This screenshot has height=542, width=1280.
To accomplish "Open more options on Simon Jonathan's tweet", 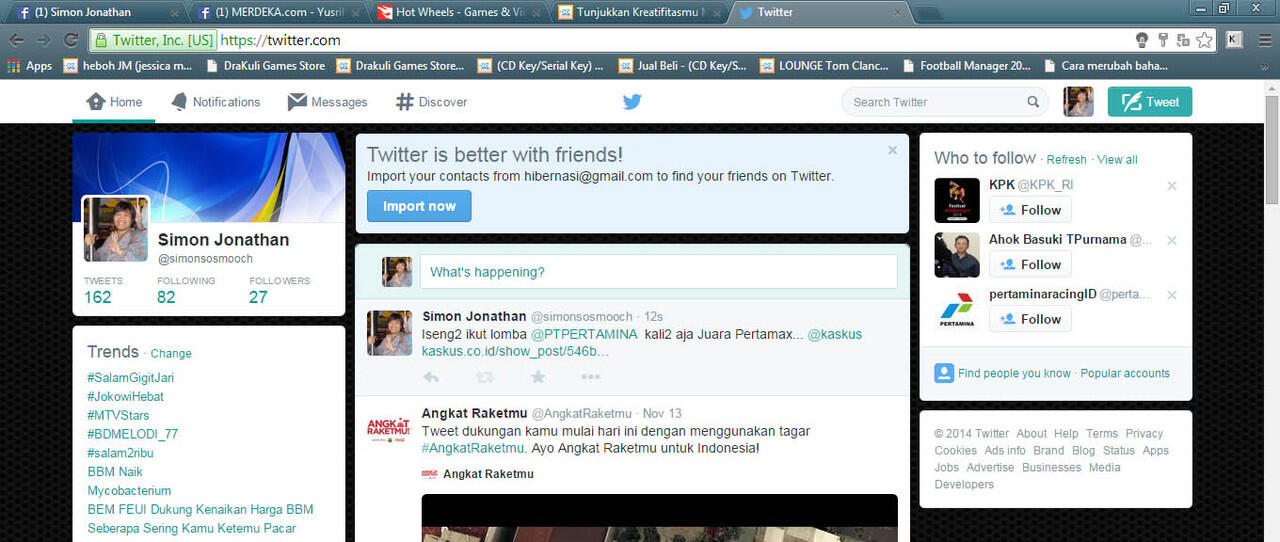I will pos(591,377).
